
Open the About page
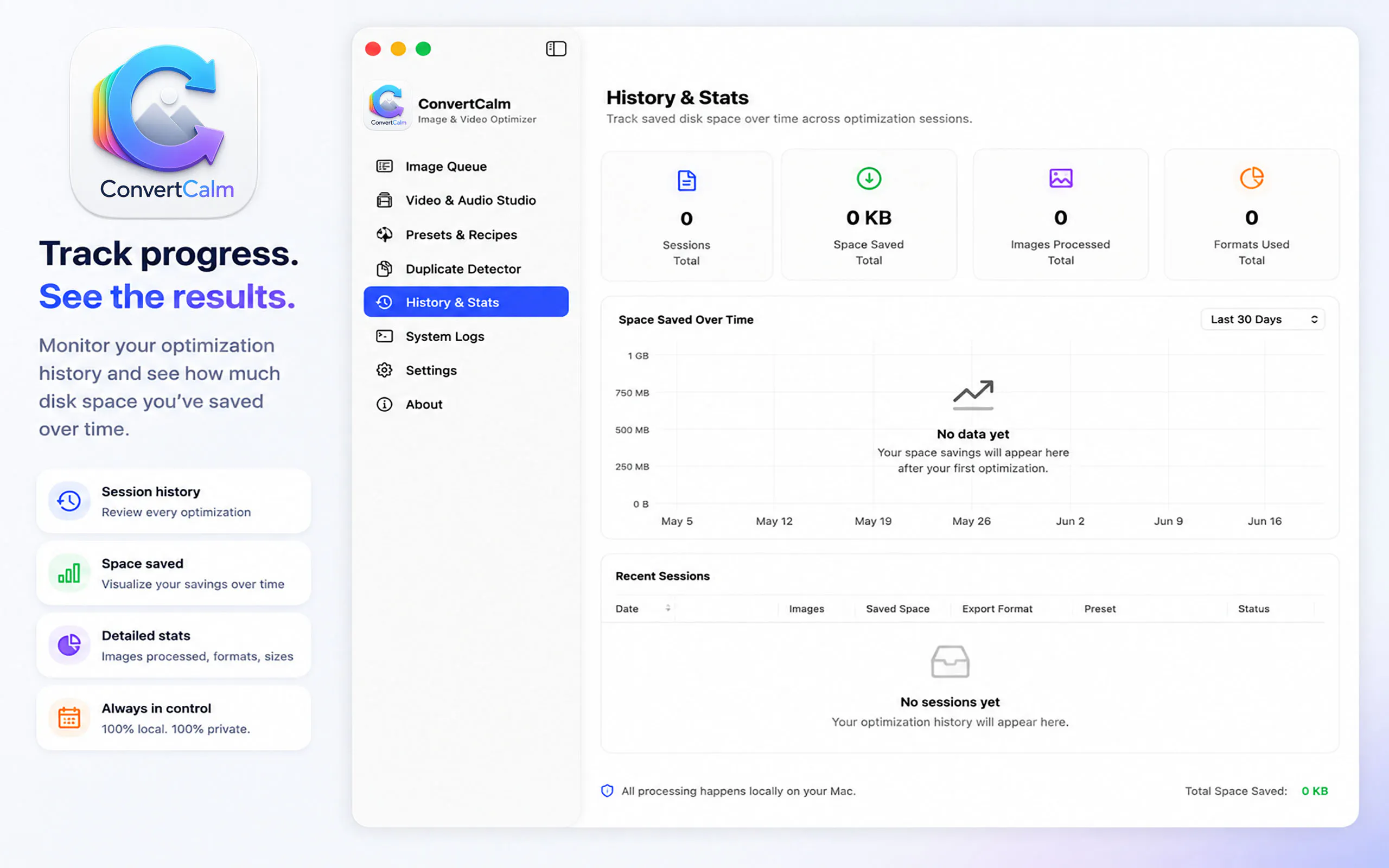[466, 405]
